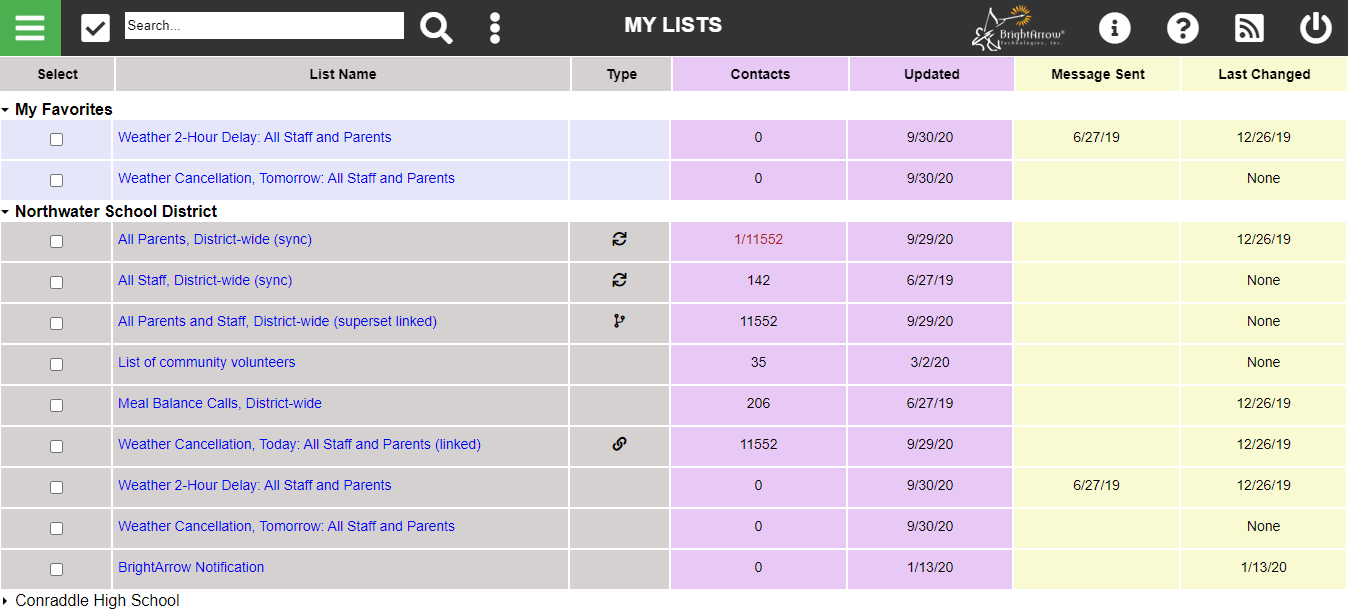Sort by Message Sent column header
1348x614 pixels.
[1098, 74]
